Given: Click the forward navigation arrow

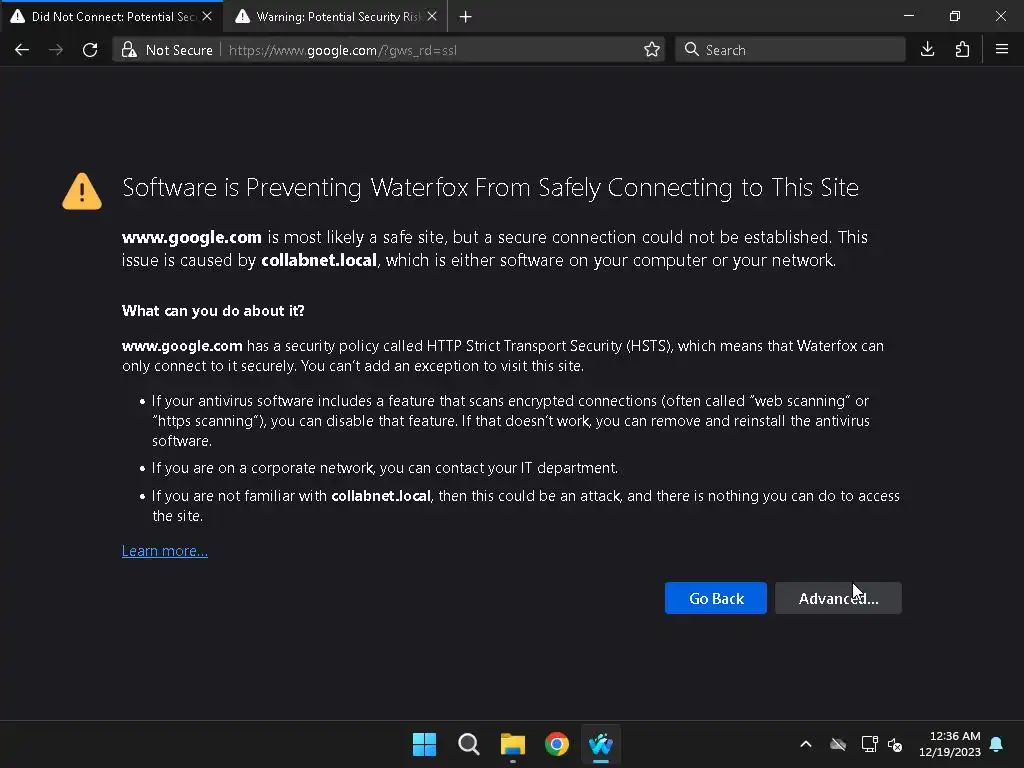Looking at the screenshot, I should pyautogui.click(x=56, y=50).
